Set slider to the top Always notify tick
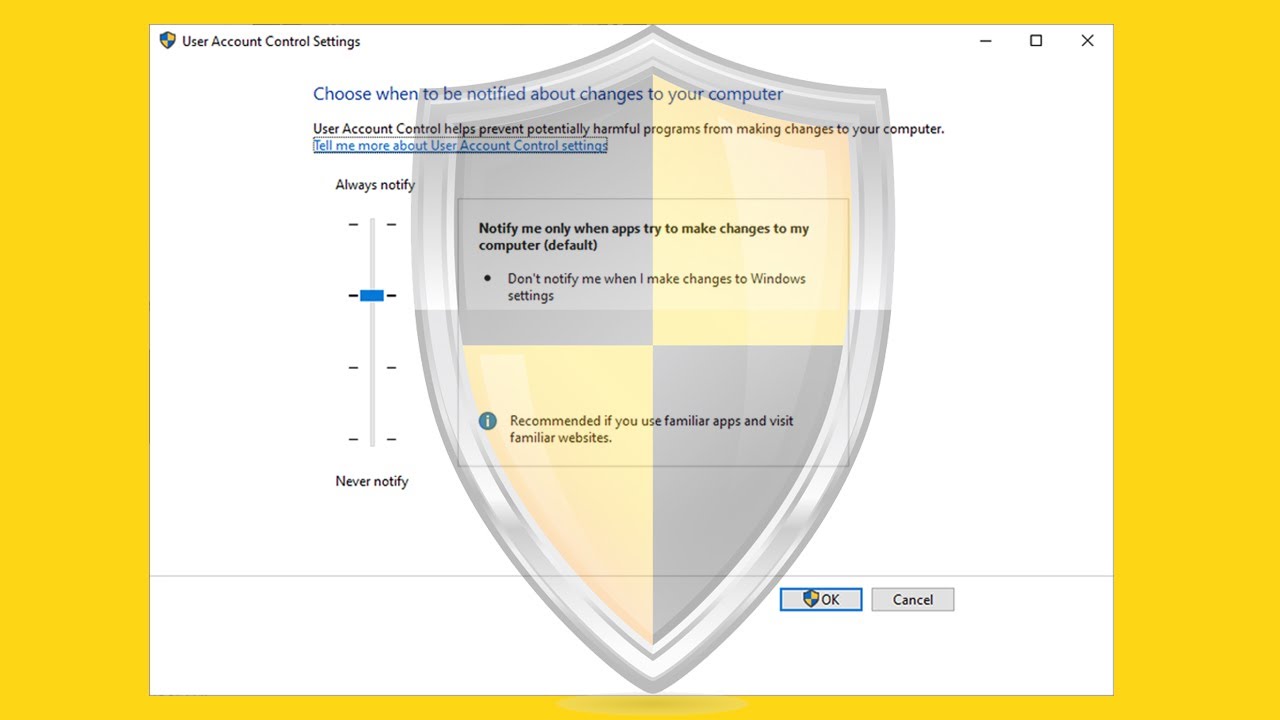Screen dimensions: 1280x720 coord(372,224)
